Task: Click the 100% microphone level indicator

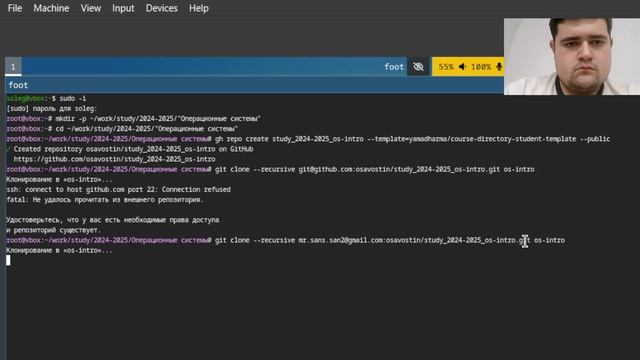Action: (x=481, y=67)
